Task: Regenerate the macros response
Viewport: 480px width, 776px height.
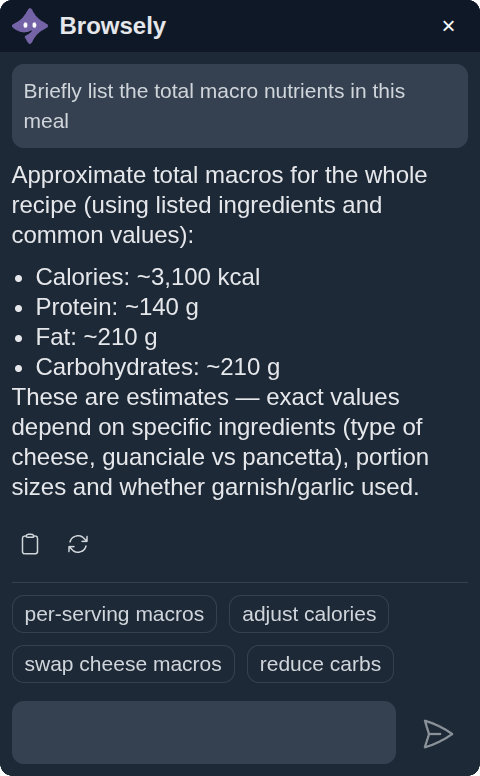Action: point(78,544)
